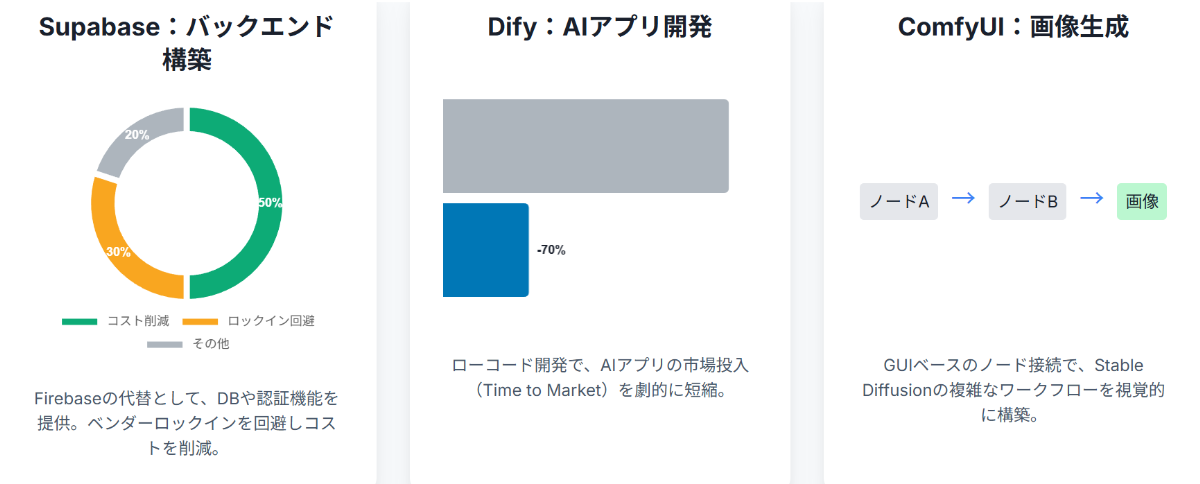Toggle the コスト削減 legend label
This screenshot has width=1200, height=484.
[138, 321]
